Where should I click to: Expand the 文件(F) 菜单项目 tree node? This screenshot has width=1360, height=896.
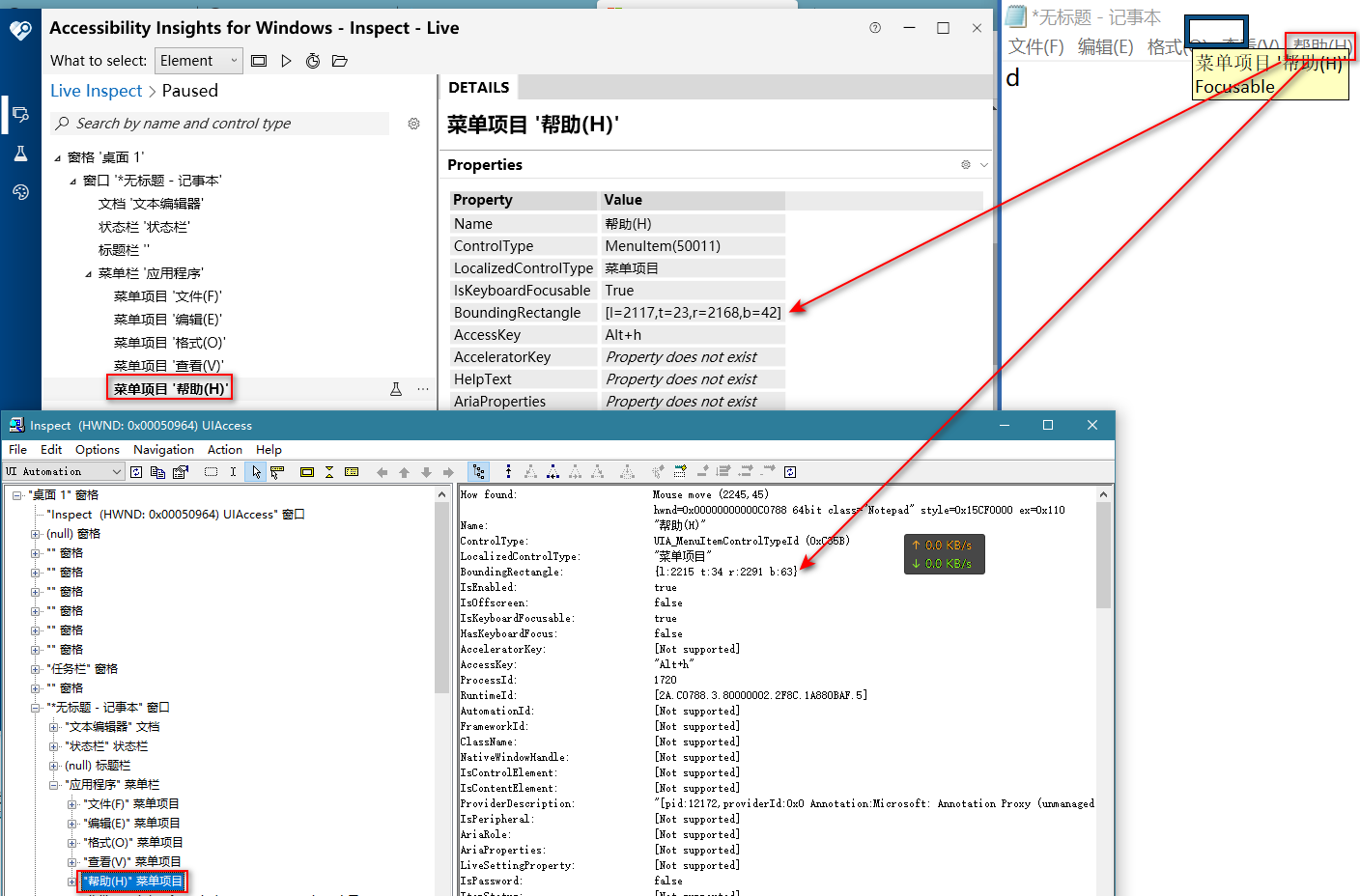pyautogui.click(x=73, y=803)
